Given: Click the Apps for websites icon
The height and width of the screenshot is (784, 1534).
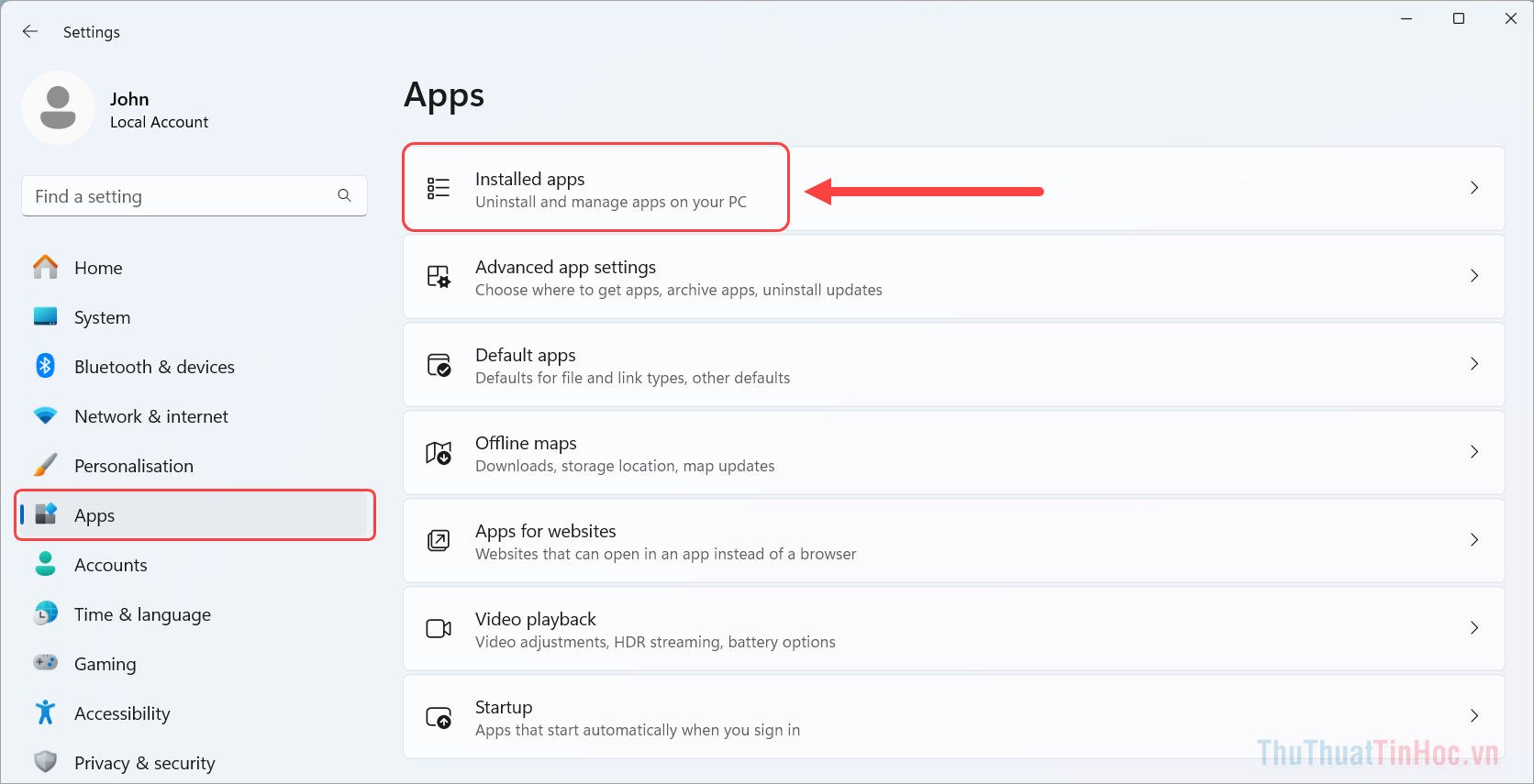Looking at the screenshot, I should coord(439,540).
